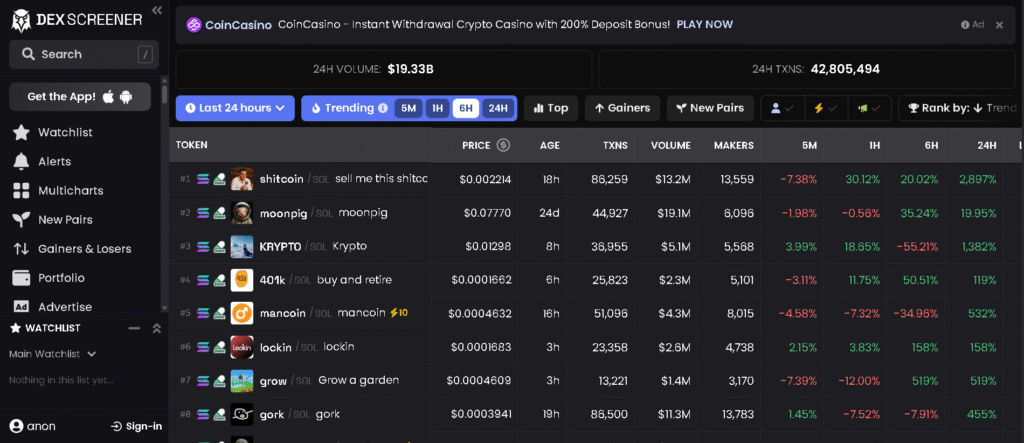
Task: Click the mancoin lightning boost badge
Action: click(x=398, y=313)
